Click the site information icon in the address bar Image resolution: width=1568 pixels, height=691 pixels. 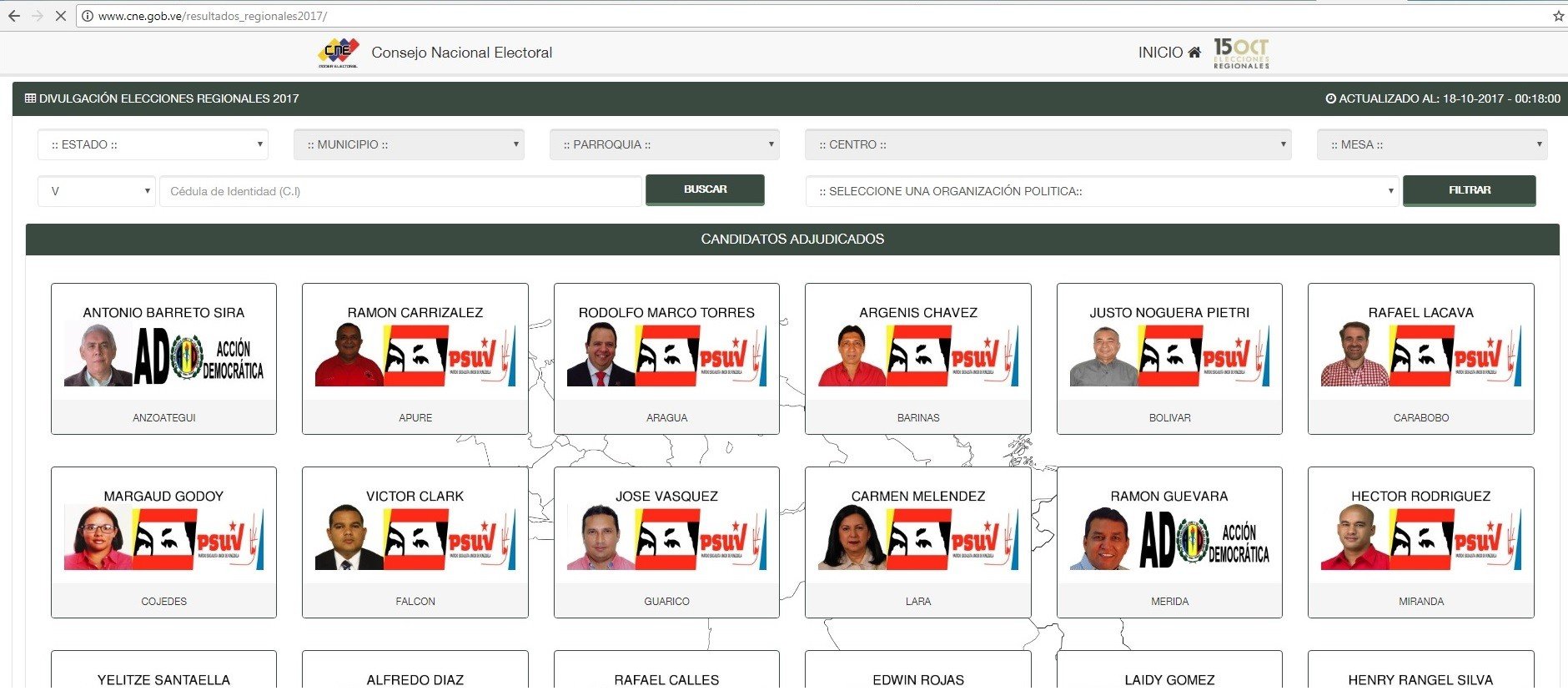[87, 16]
